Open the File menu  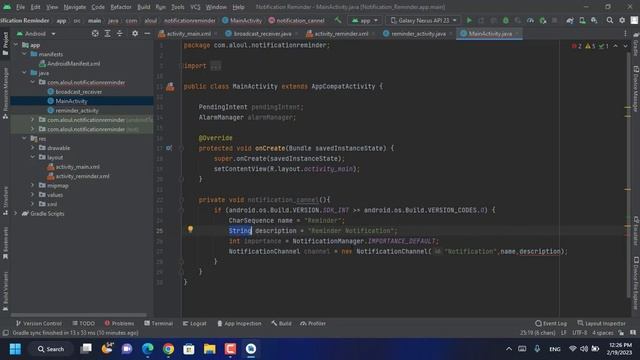[20, 7]
